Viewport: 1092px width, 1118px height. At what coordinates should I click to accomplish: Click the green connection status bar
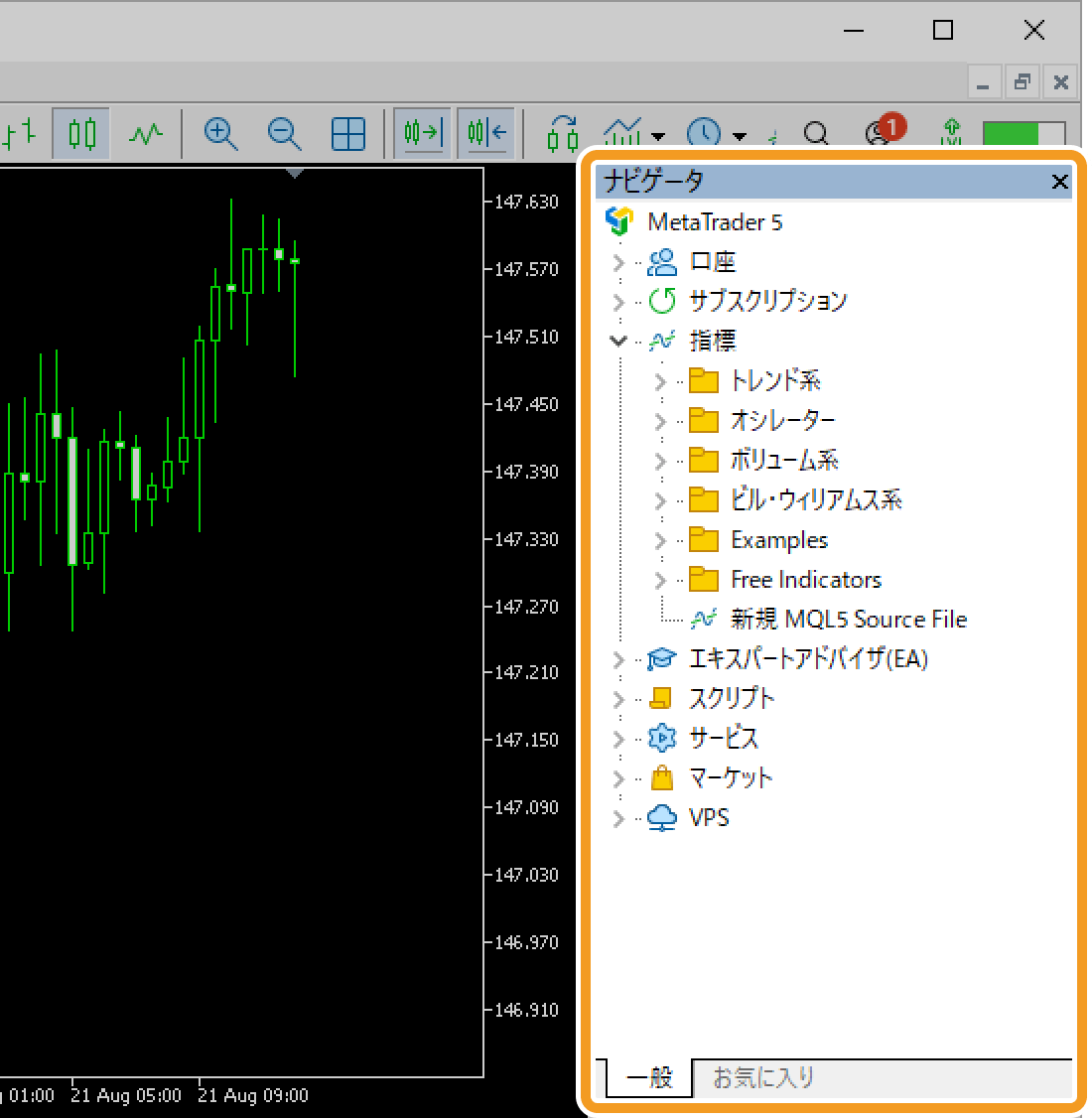1023,134
